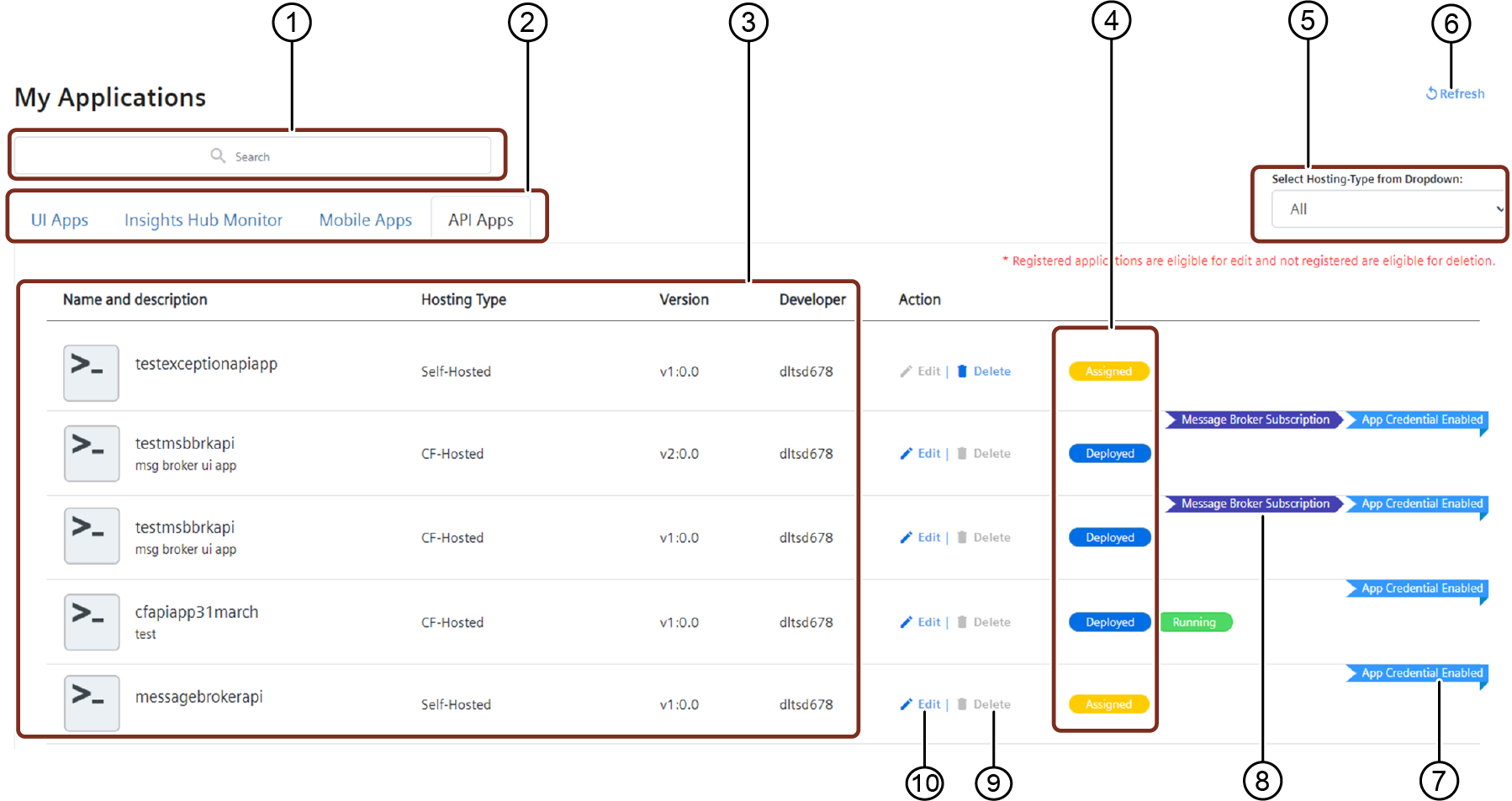Click the Assigned badge for messagebrokerapi
This screenshot has height=801, width=1512.
point(1109,704)
